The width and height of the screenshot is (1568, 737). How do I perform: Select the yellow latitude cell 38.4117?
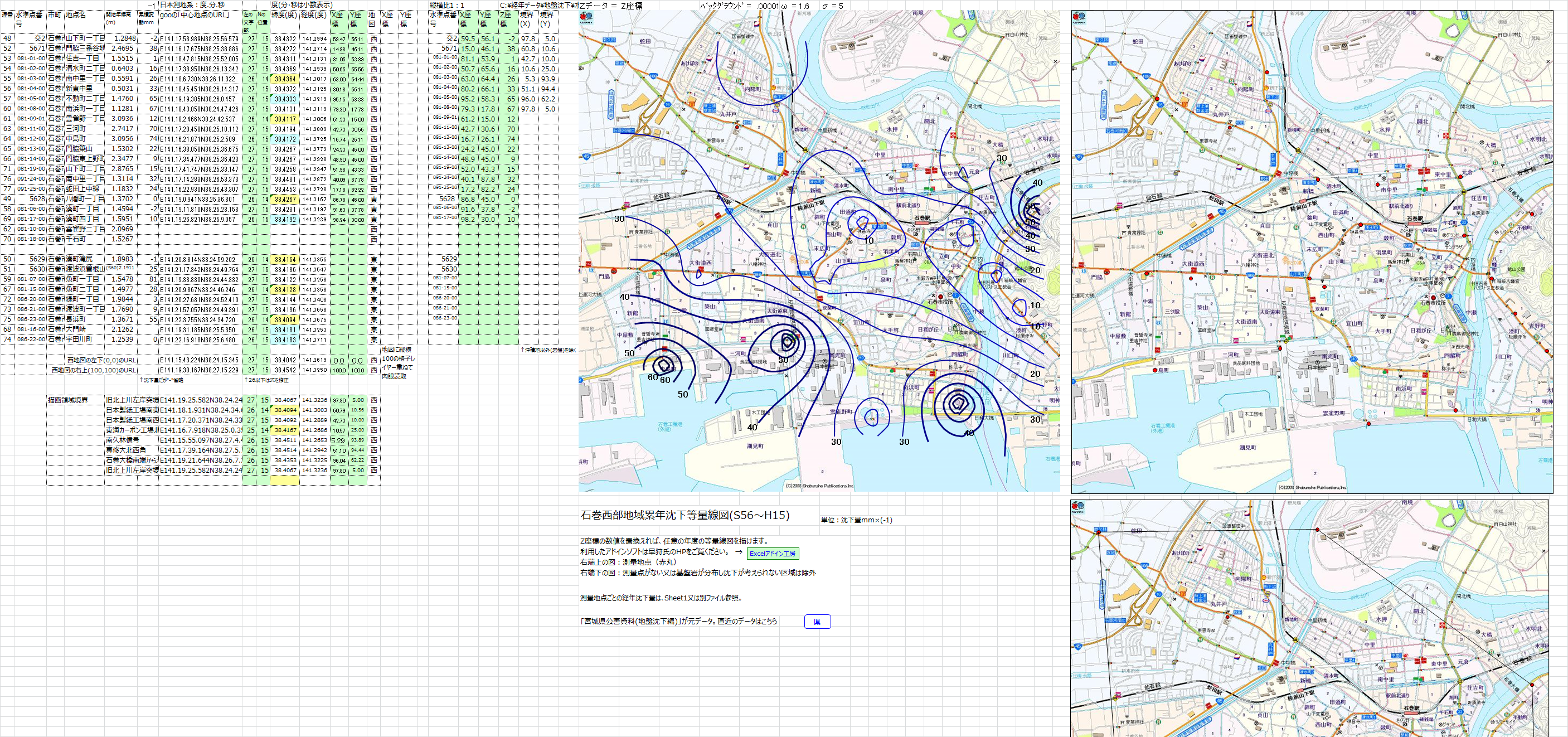[285, 119]
